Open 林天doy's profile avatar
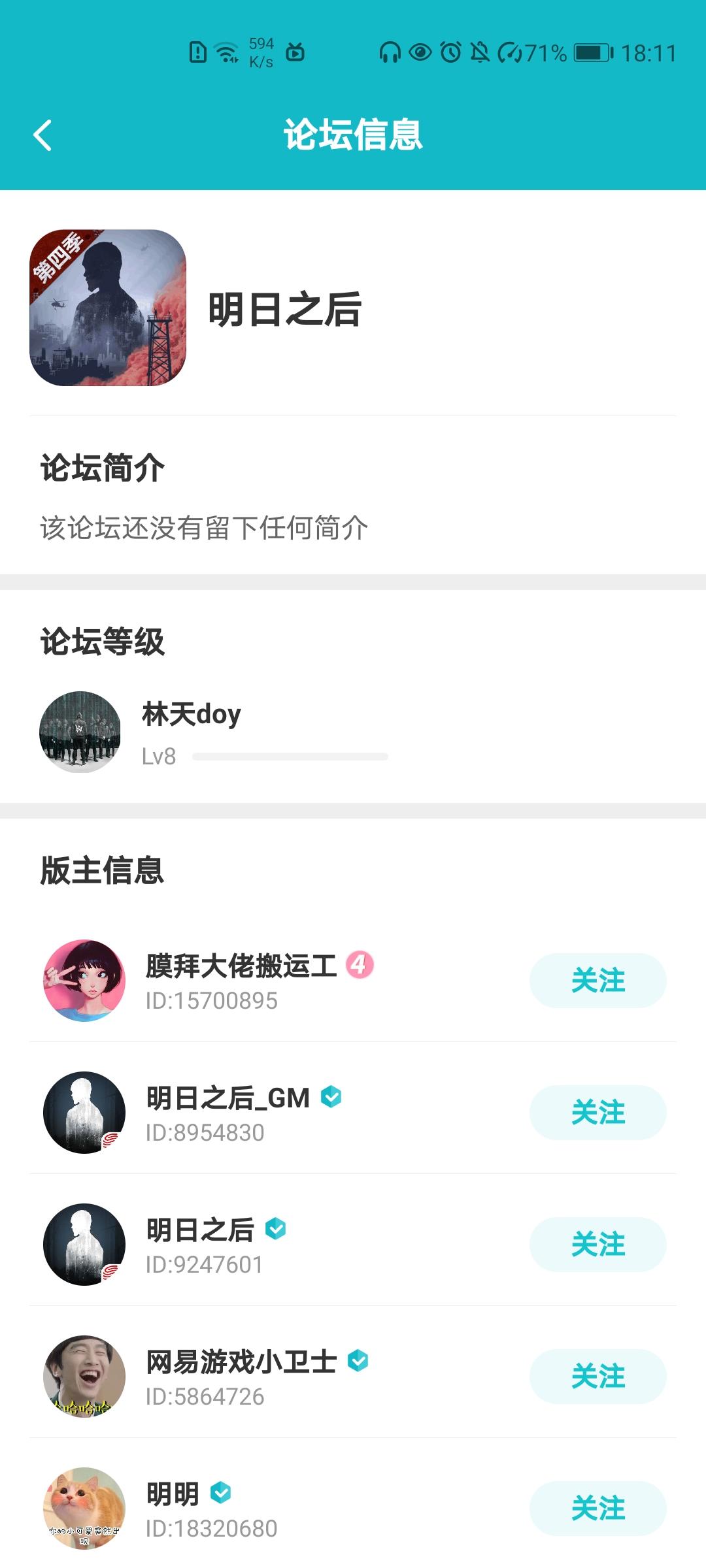The width and height of the screenshot is (706, 1568). 80,732
